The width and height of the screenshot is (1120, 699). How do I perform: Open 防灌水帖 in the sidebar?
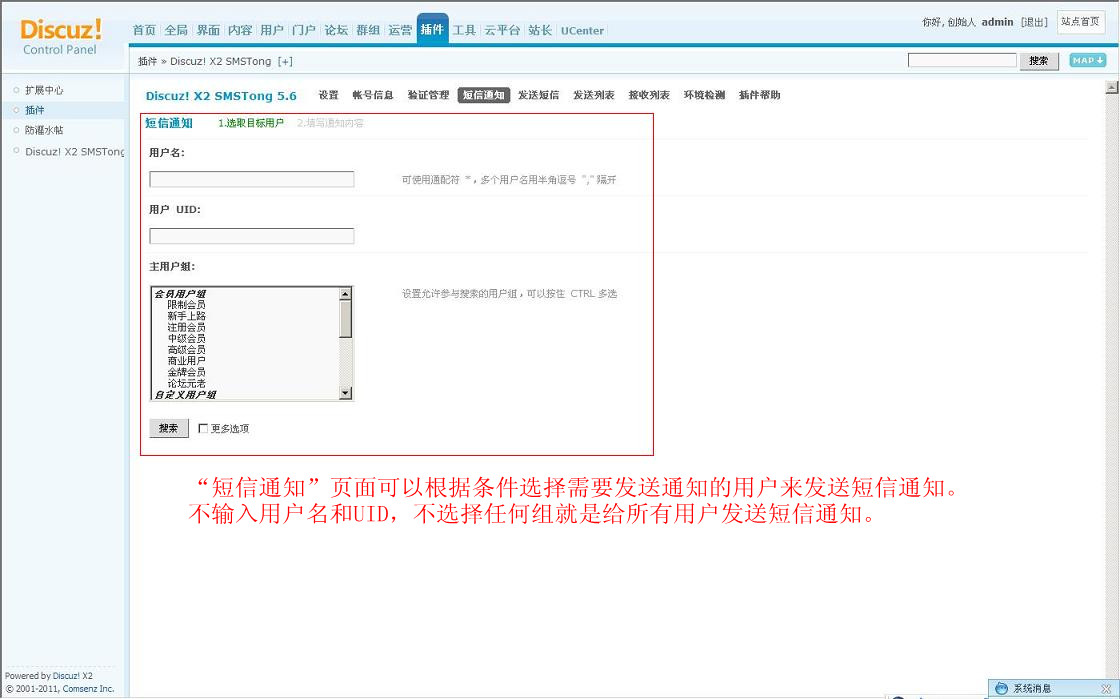[44, 131]
